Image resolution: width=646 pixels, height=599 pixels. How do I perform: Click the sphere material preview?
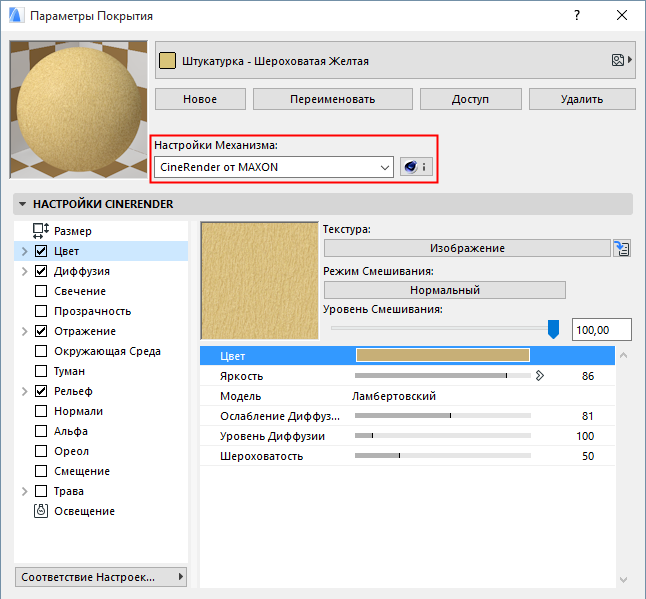point(78,110)
